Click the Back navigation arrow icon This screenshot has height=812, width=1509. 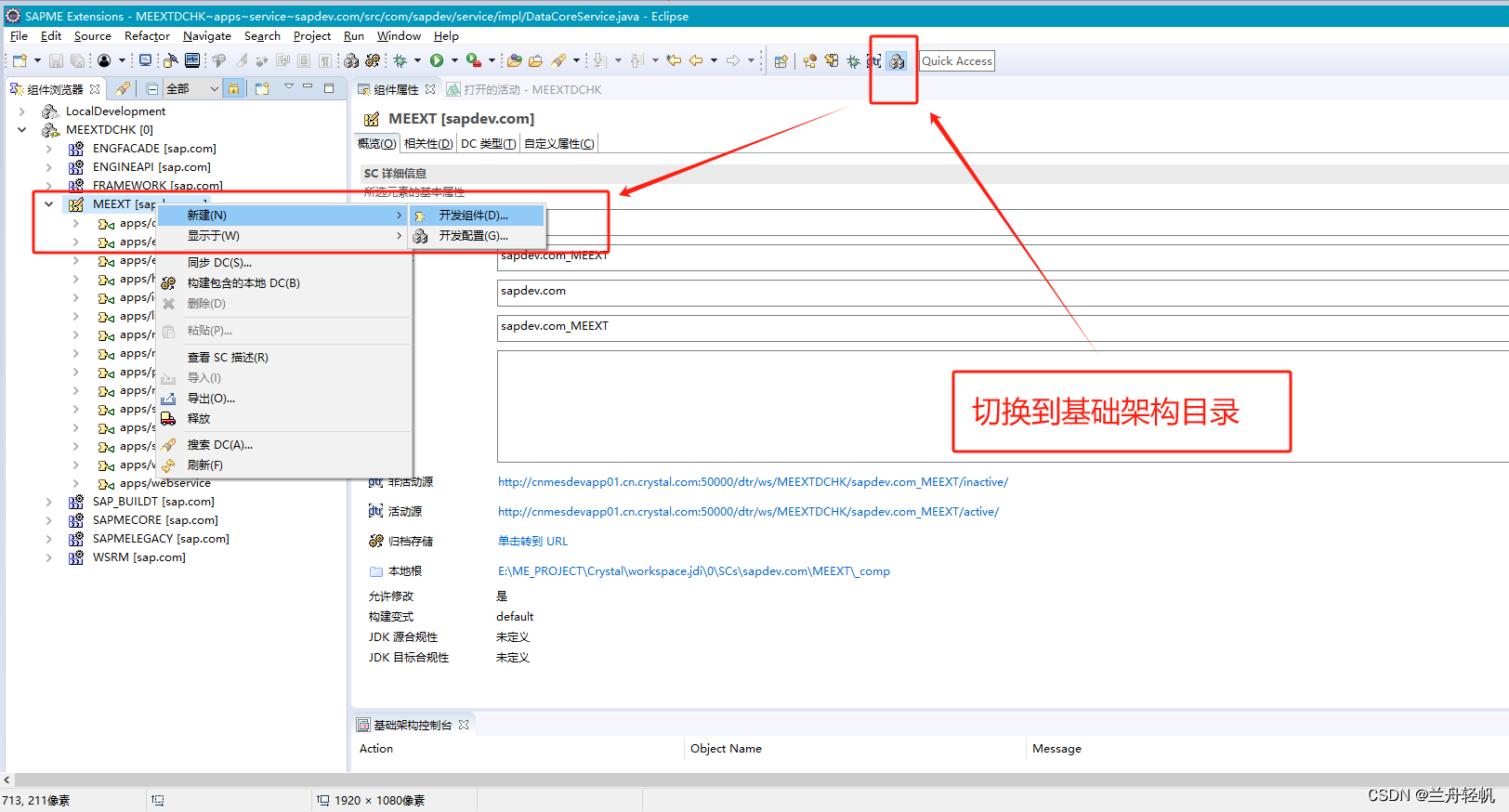tap(696, 60)
